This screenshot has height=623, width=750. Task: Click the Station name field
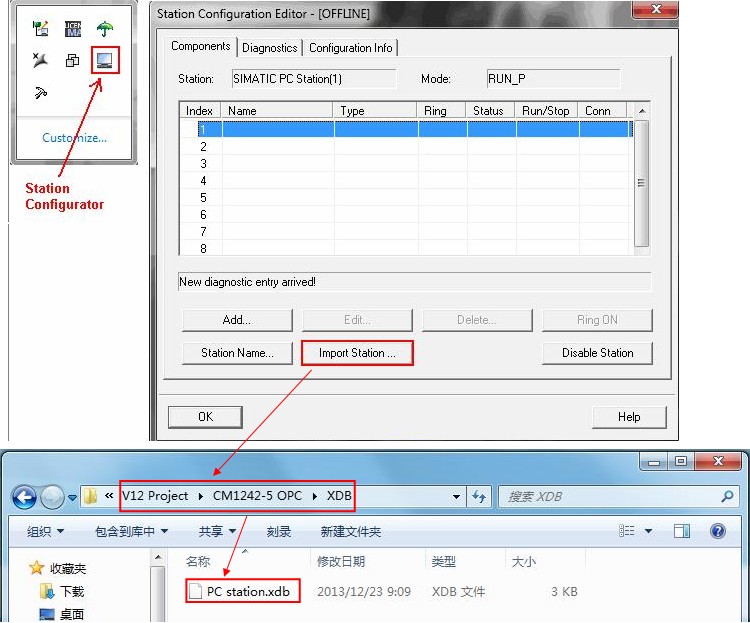click(x=314, y=79)
